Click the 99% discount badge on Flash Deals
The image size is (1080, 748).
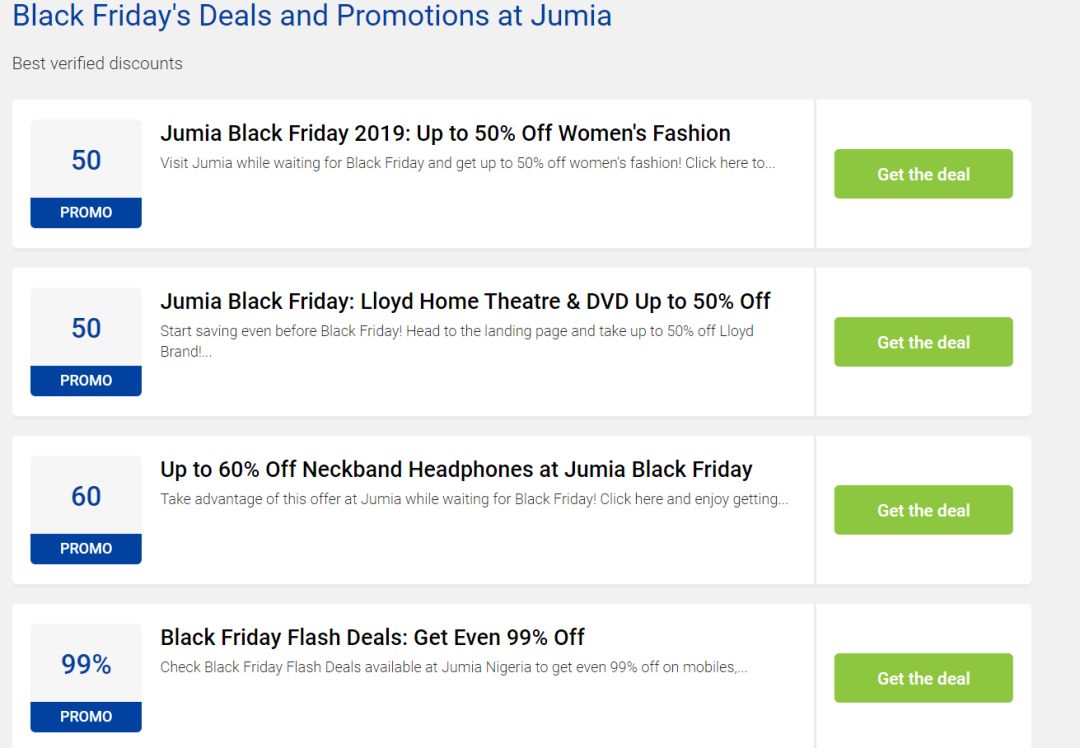86,664
